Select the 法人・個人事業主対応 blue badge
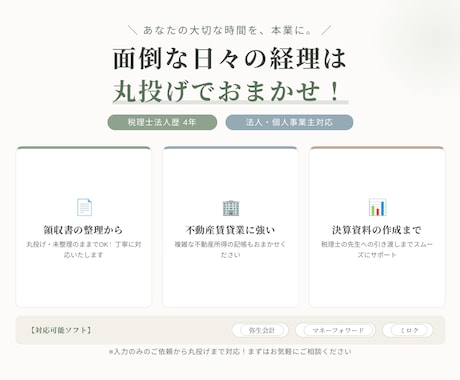This screenshot has height=380, width=460. point(289,122)
